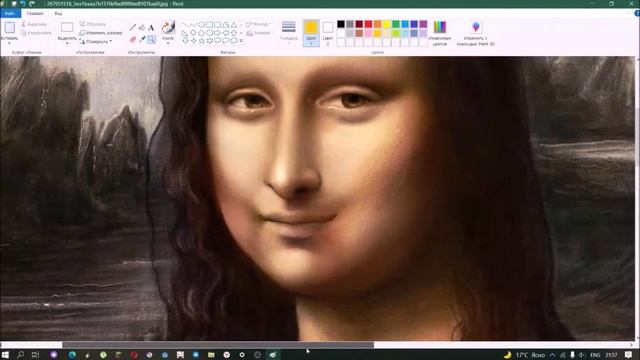Show hidden tray icons chevron
This screenshot has height=360, width=640.
pos(553,355)
